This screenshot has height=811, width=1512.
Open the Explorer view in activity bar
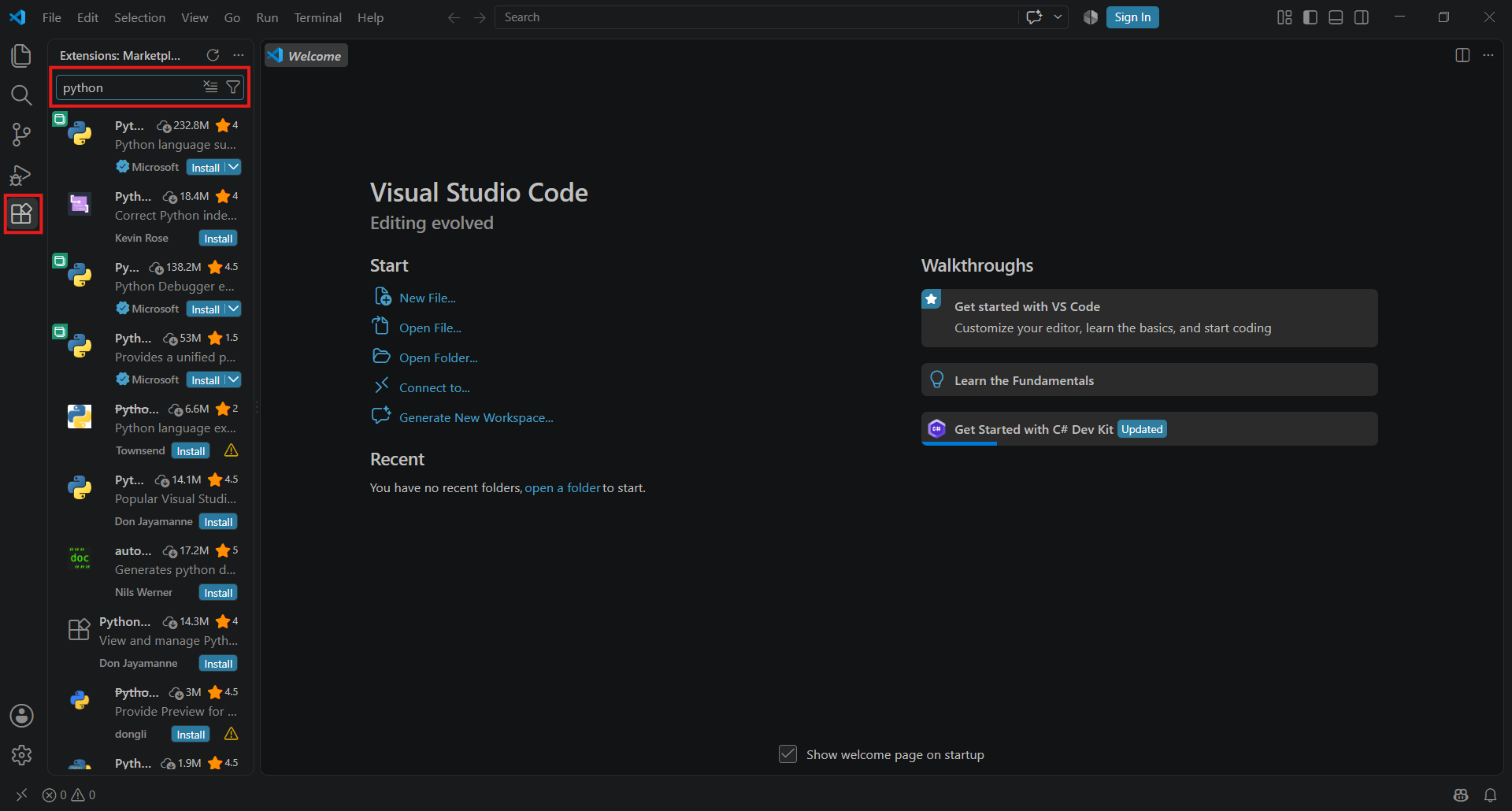click(21, 55)
